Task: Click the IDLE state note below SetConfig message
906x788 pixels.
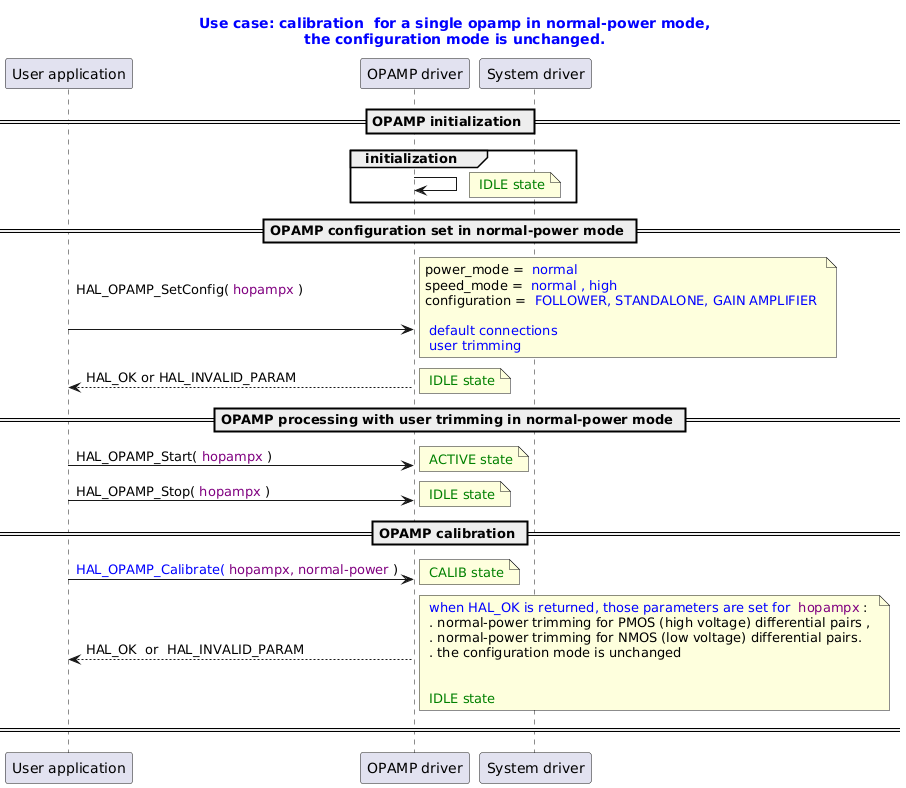Action: 464,381
